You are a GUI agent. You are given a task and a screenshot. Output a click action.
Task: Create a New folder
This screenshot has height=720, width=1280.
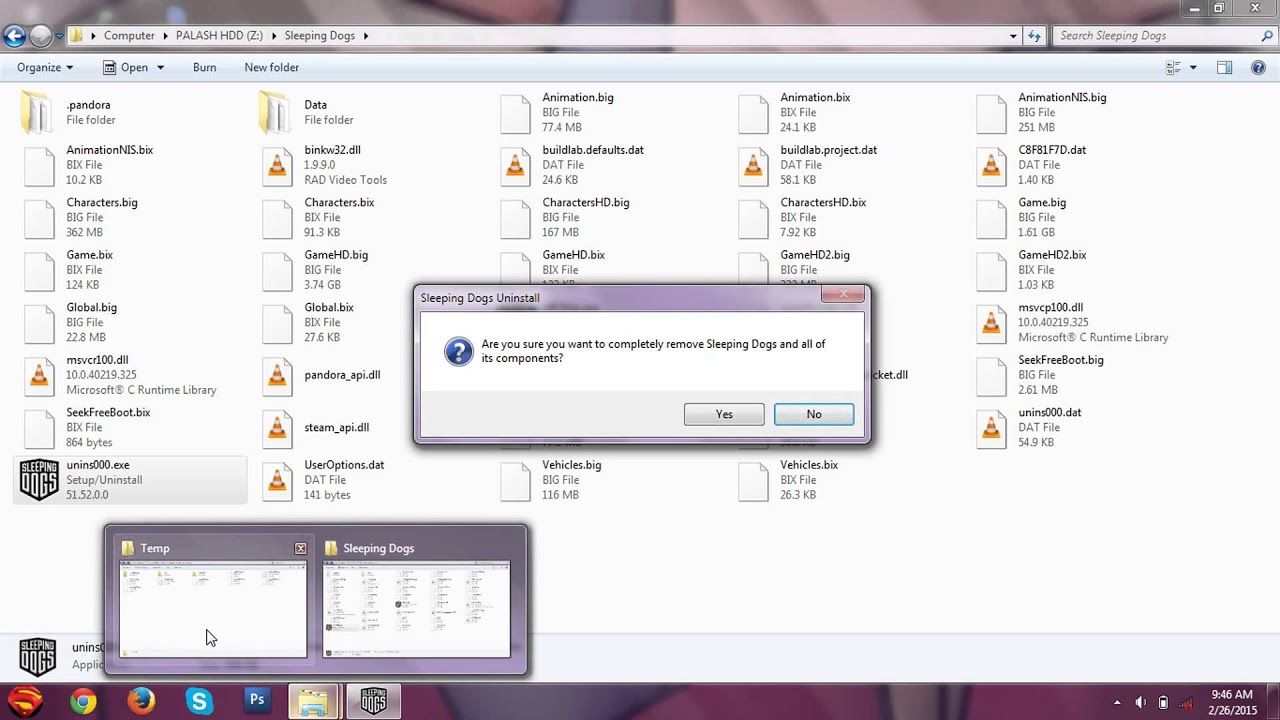tap(272, 67)
